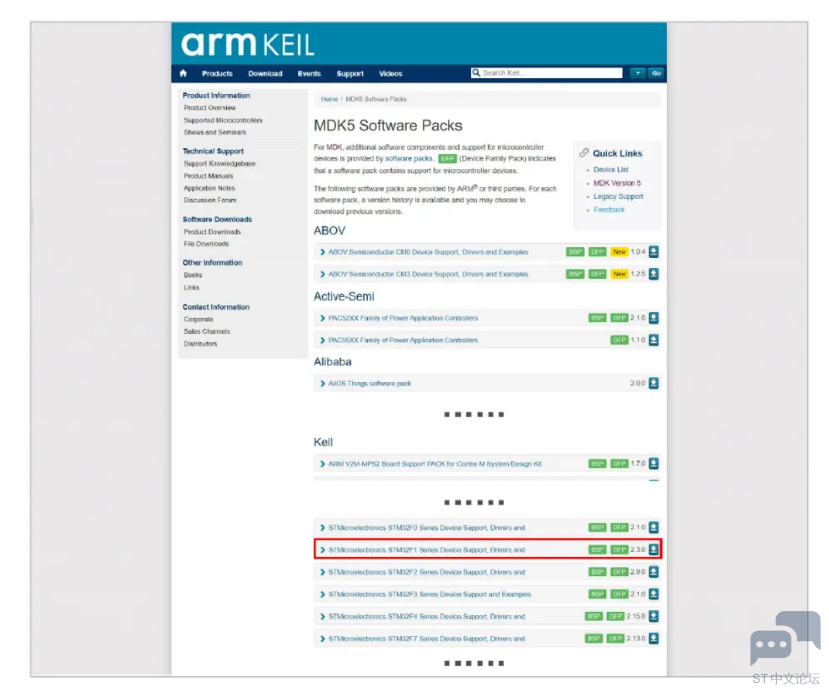829x694 pixels.
Task: Click download icon for AliOS Things pack
Action: [x=654, y=383]
